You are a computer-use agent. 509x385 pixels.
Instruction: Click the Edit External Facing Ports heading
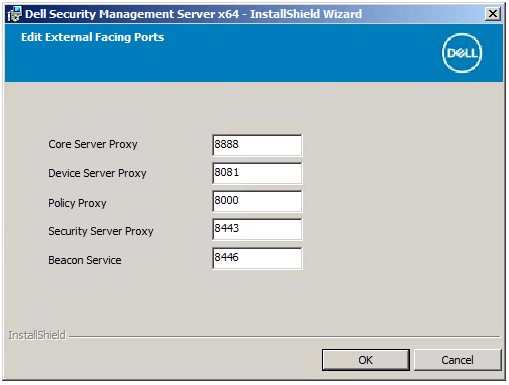click(x=93, y=37)
